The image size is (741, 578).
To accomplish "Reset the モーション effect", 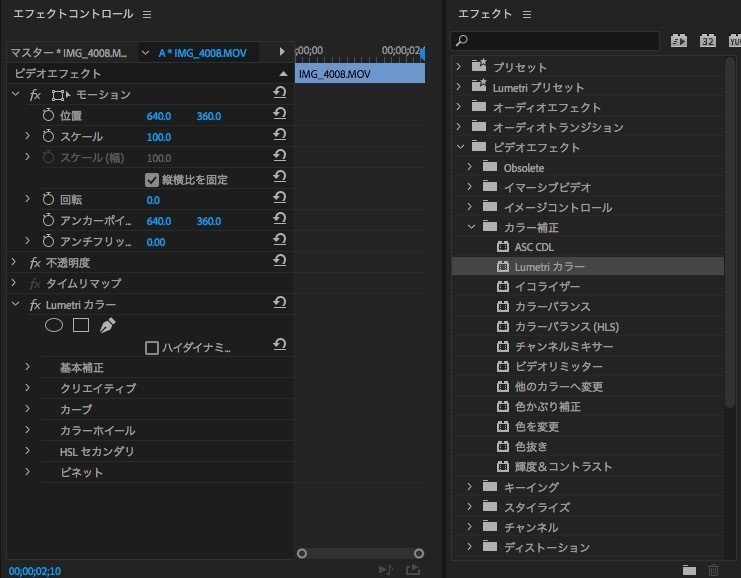I will 280,93.
